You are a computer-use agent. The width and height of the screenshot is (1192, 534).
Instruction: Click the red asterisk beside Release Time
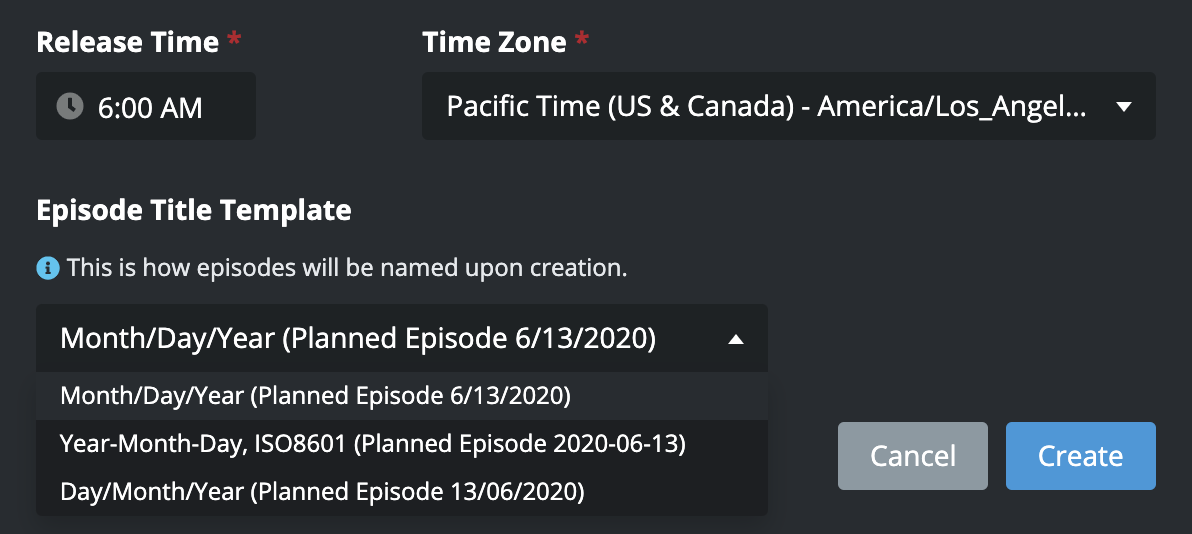coord(234,42)
